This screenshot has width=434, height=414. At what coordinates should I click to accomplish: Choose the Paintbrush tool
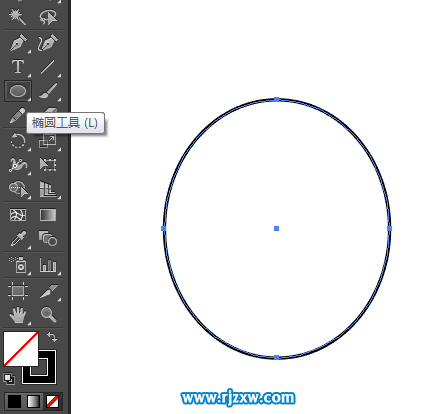click(x=48, y=91)
